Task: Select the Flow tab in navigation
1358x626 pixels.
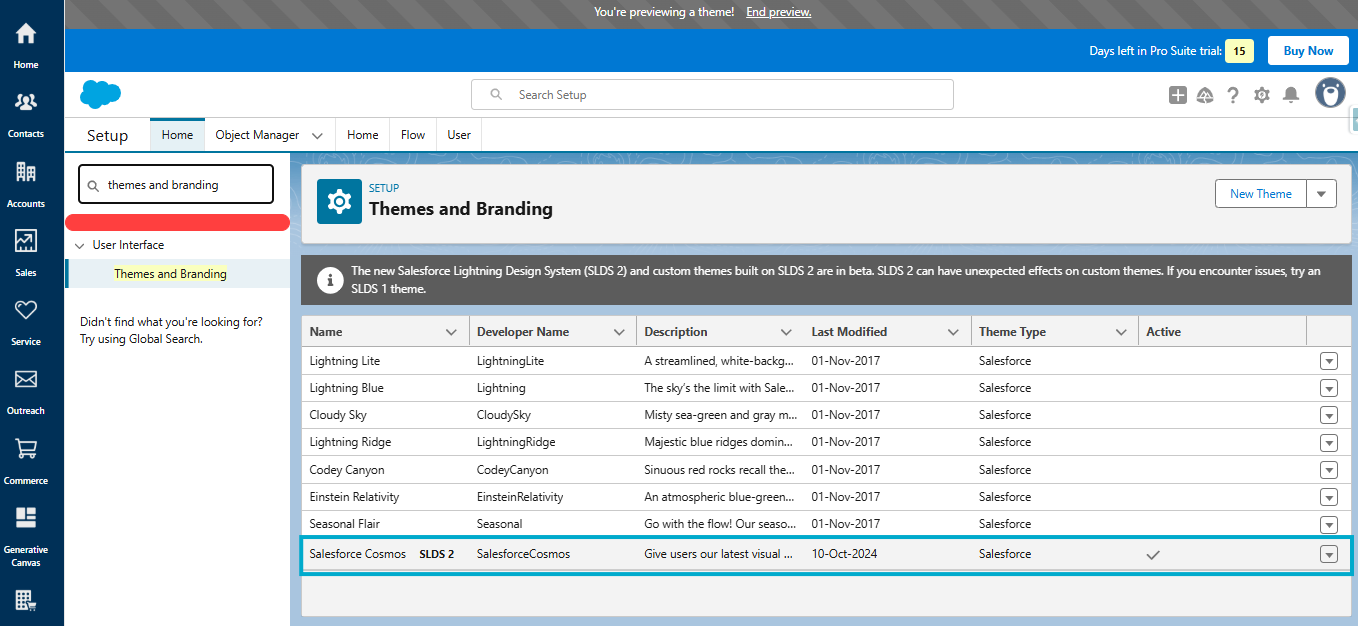Action: (x=412, y=134)
